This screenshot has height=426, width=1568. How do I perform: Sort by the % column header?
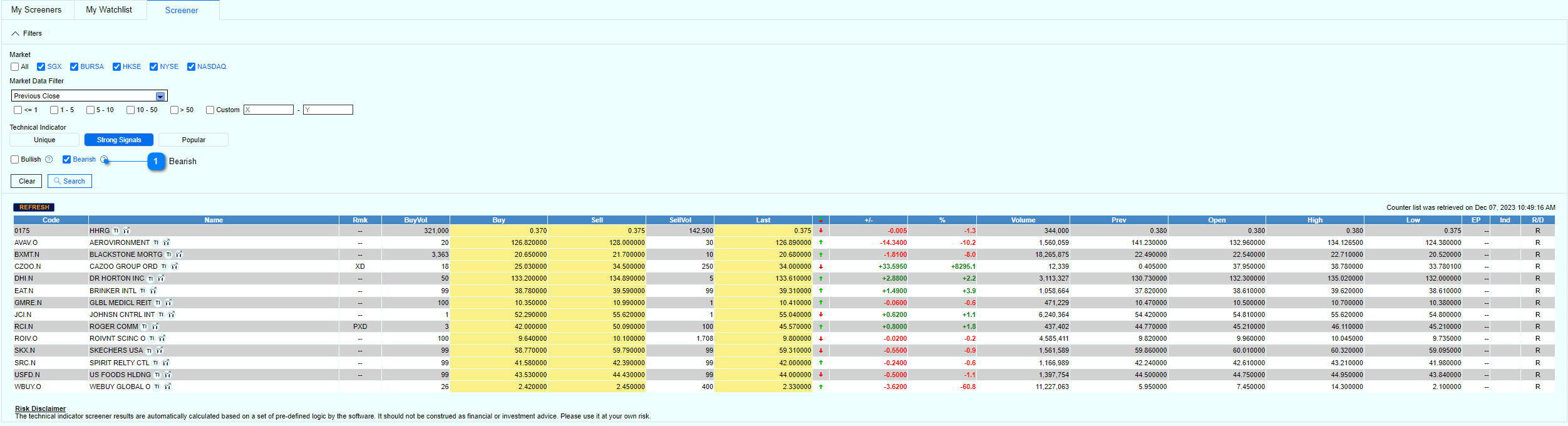942,220
